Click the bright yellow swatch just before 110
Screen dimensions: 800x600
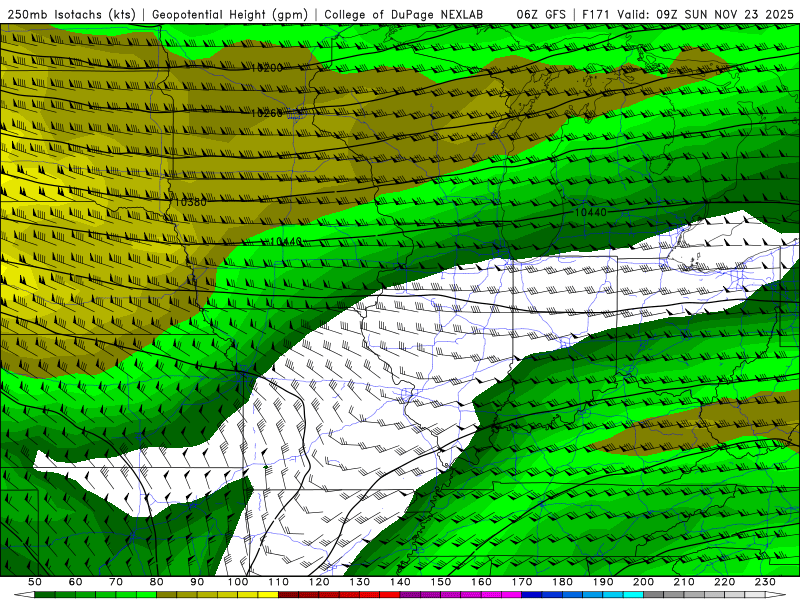point(268,594)
